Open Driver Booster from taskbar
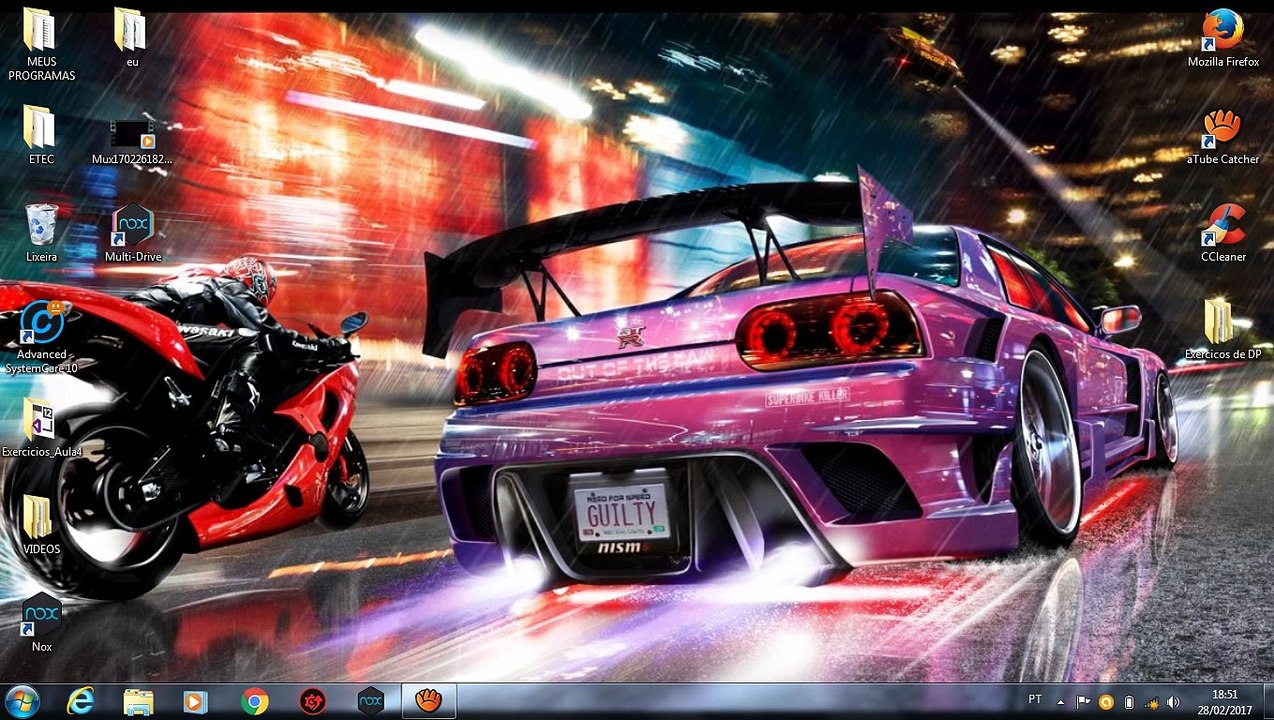 pyautogui.click(x=313, y=701)
